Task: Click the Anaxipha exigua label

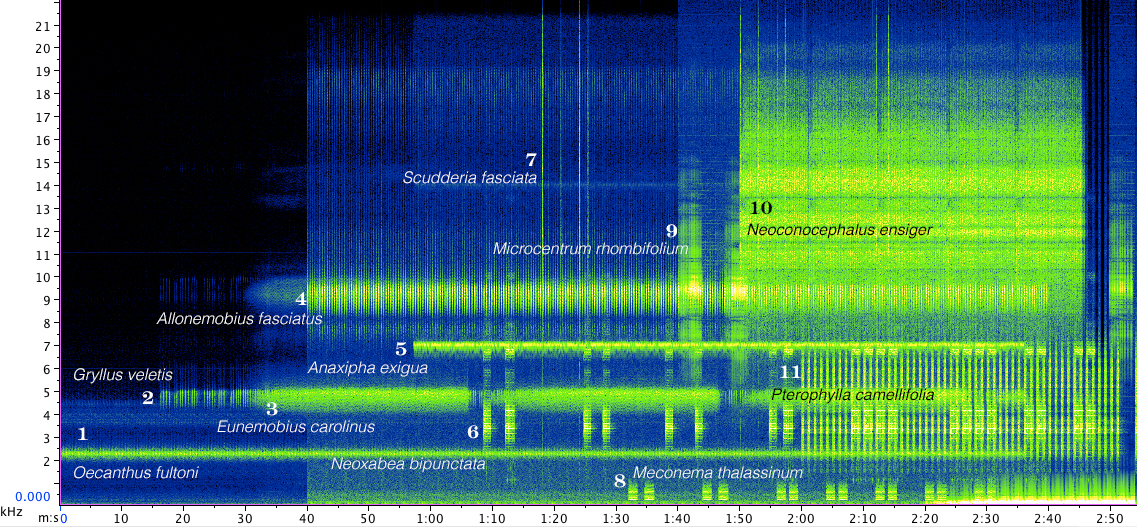Action: [x=367, y=368]
